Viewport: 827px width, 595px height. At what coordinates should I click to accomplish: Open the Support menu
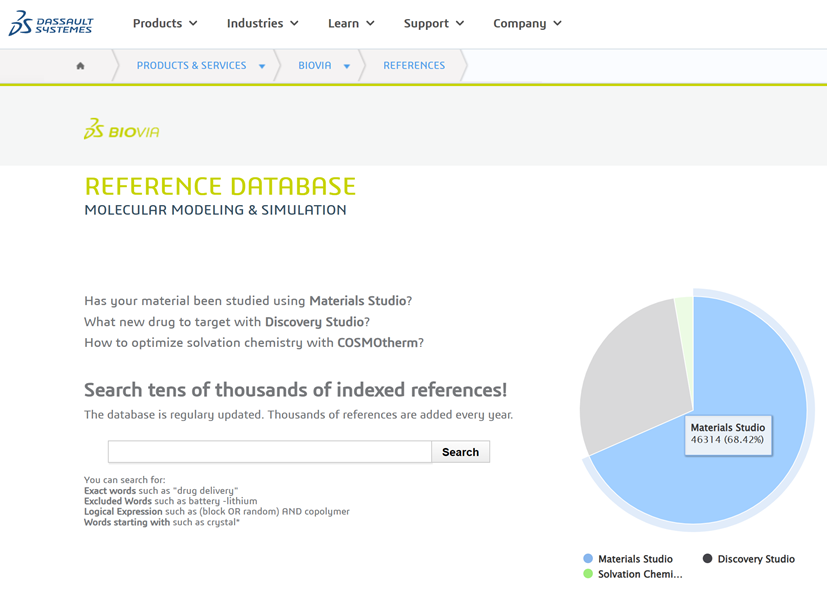[433, 23]
